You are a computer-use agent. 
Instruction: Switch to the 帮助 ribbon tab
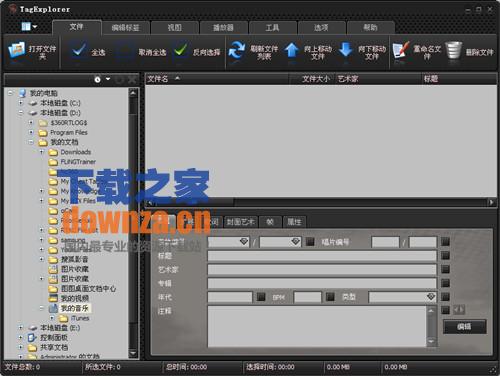(x=370, y=28)
